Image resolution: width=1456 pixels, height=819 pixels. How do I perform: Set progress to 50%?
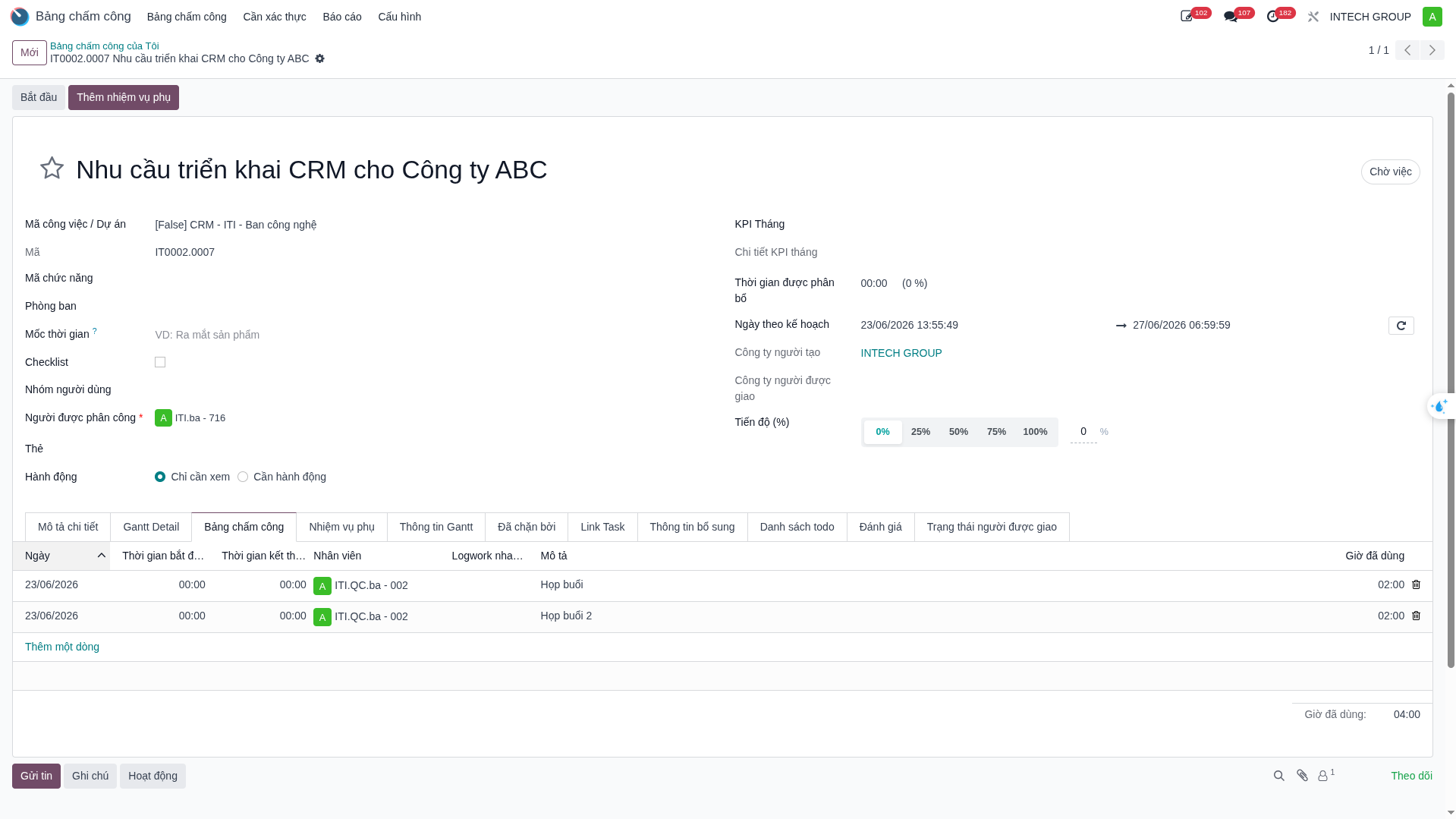(x=958, y=432)
